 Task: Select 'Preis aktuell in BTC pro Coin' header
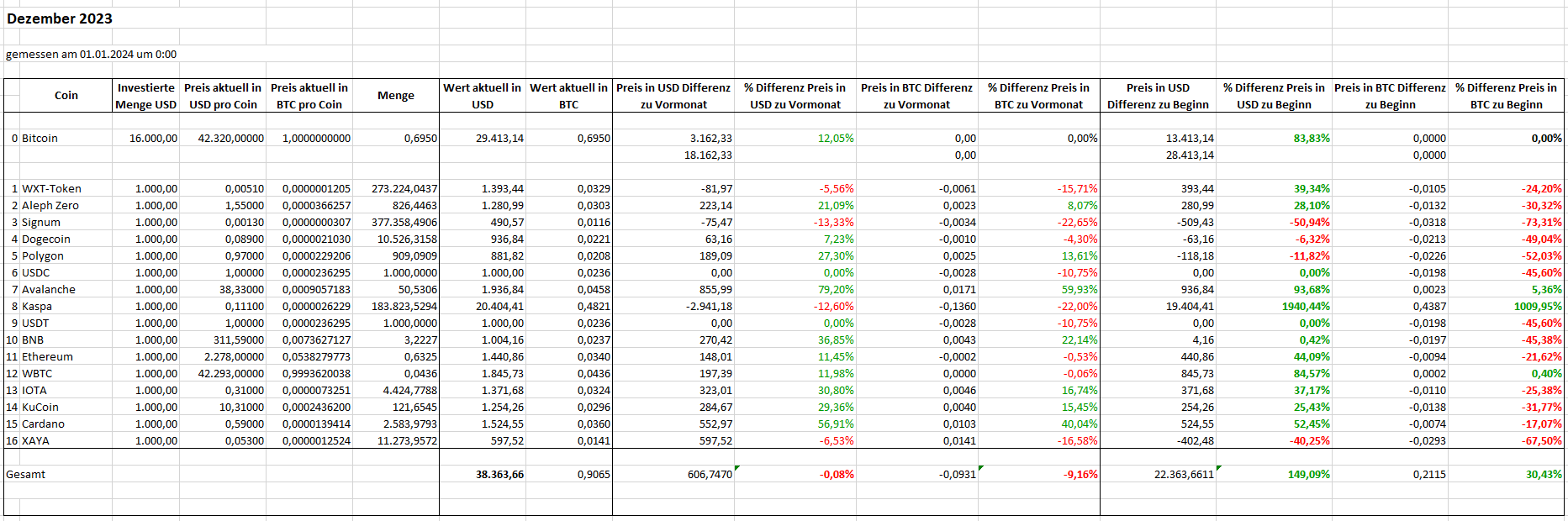[309, 96]
